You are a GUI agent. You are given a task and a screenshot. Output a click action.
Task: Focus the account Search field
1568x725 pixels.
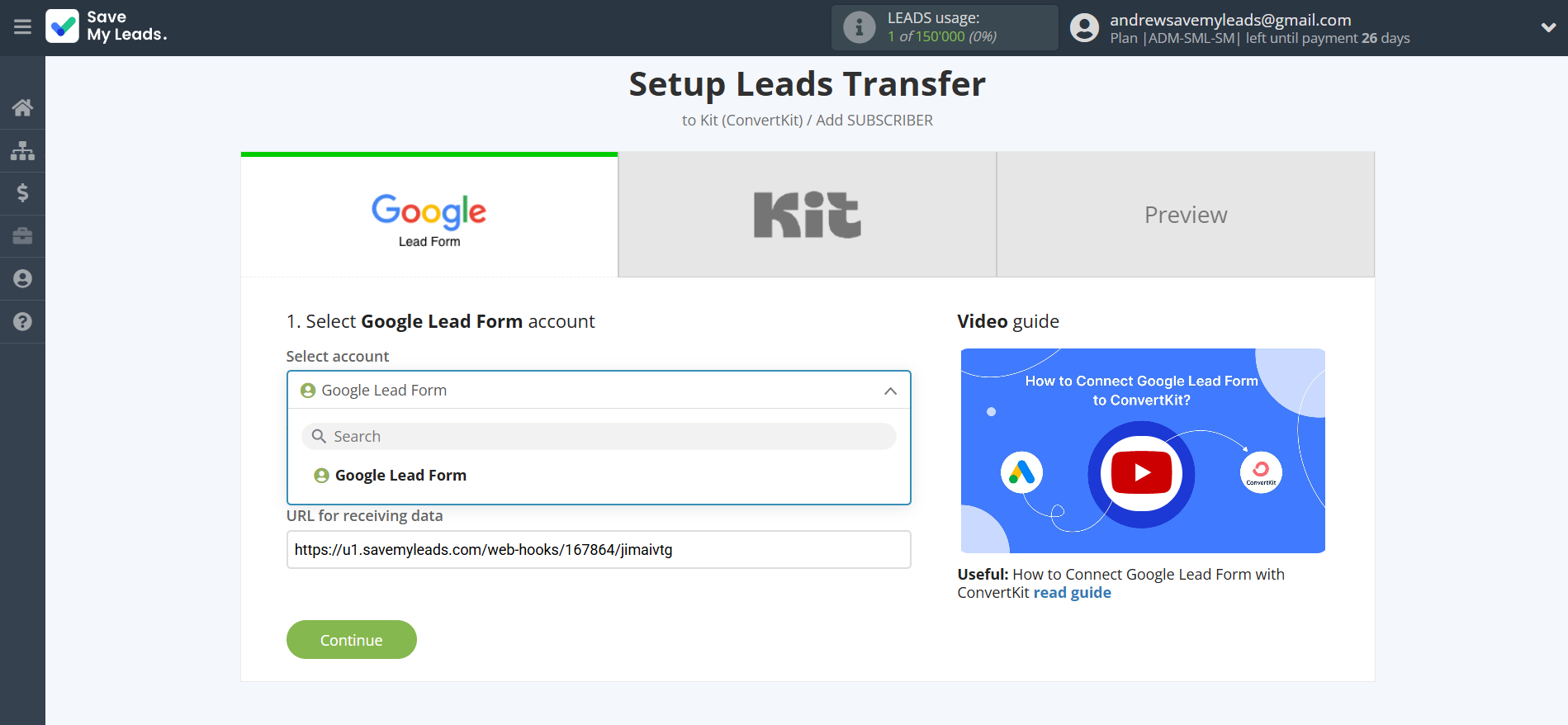(599, 436)
